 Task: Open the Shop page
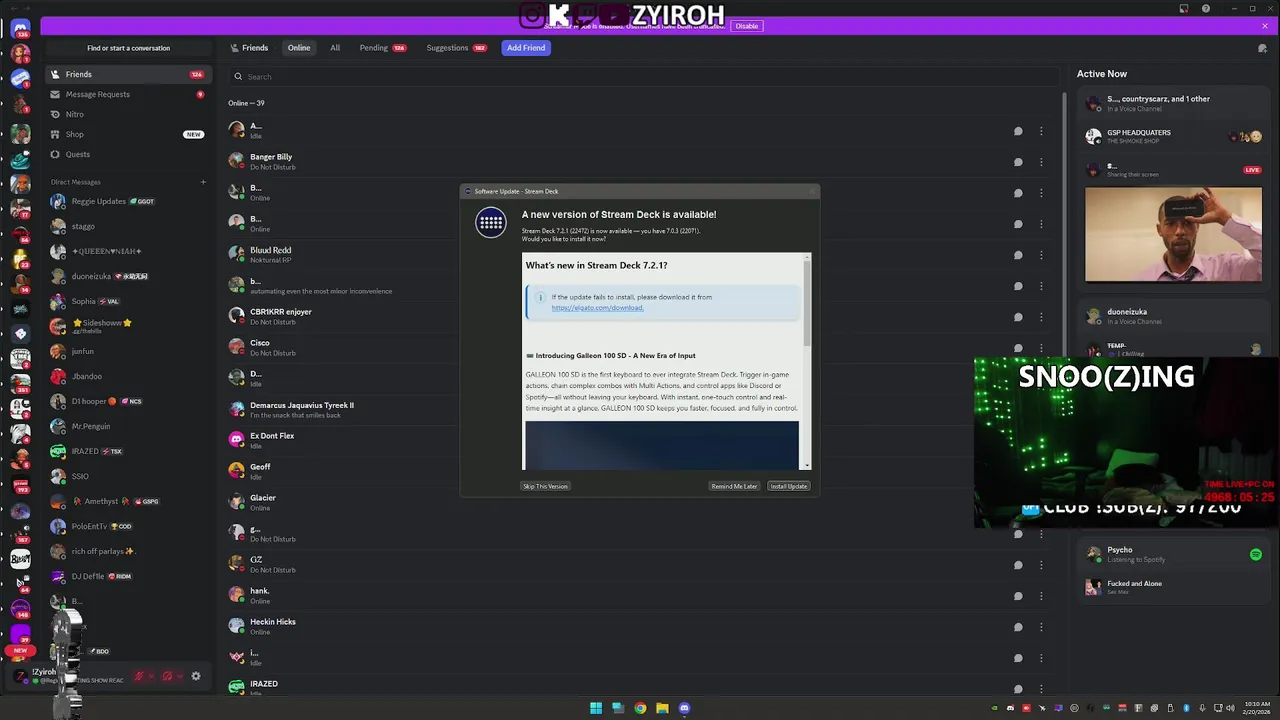click(x=128, y=134)
